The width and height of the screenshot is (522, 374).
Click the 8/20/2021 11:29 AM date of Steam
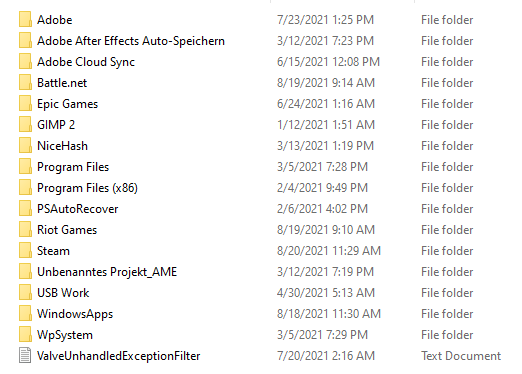tap(329, 251)
